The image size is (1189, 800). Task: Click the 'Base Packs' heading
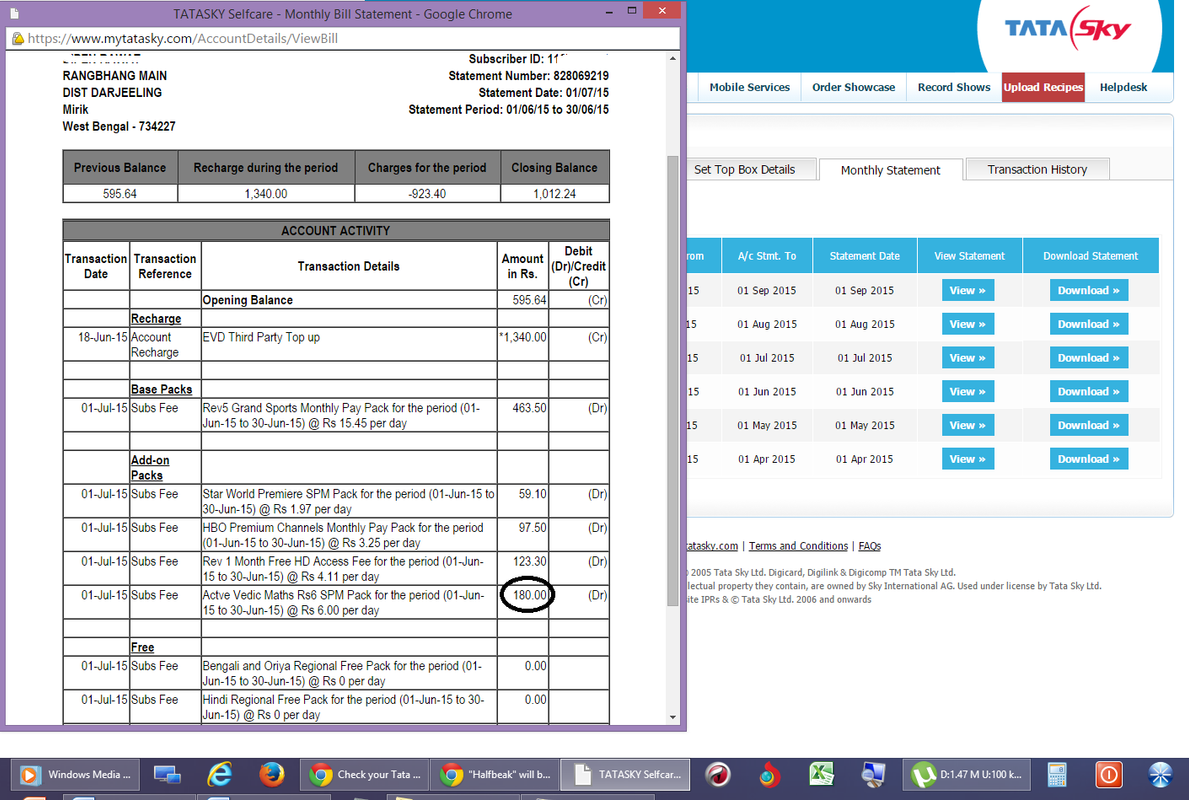pos(162,389)
